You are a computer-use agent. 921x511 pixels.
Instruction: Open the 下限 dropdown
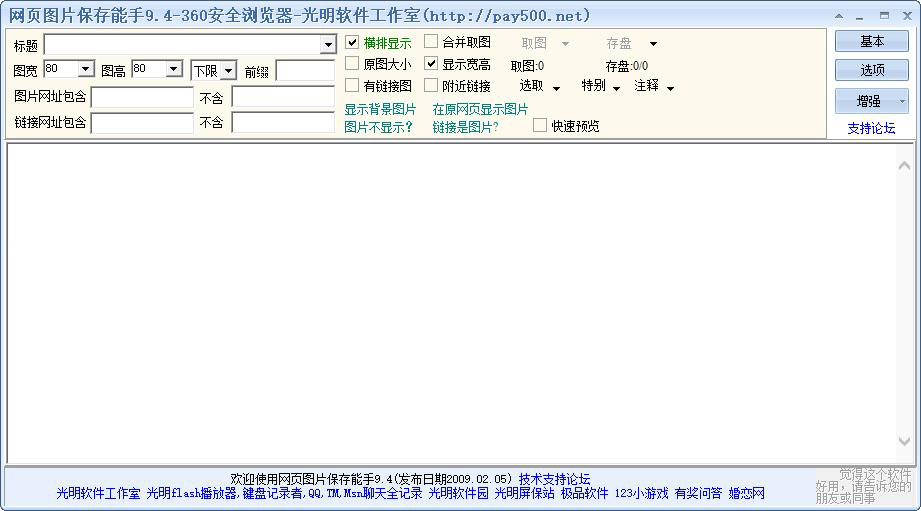[x=228, y=71]
